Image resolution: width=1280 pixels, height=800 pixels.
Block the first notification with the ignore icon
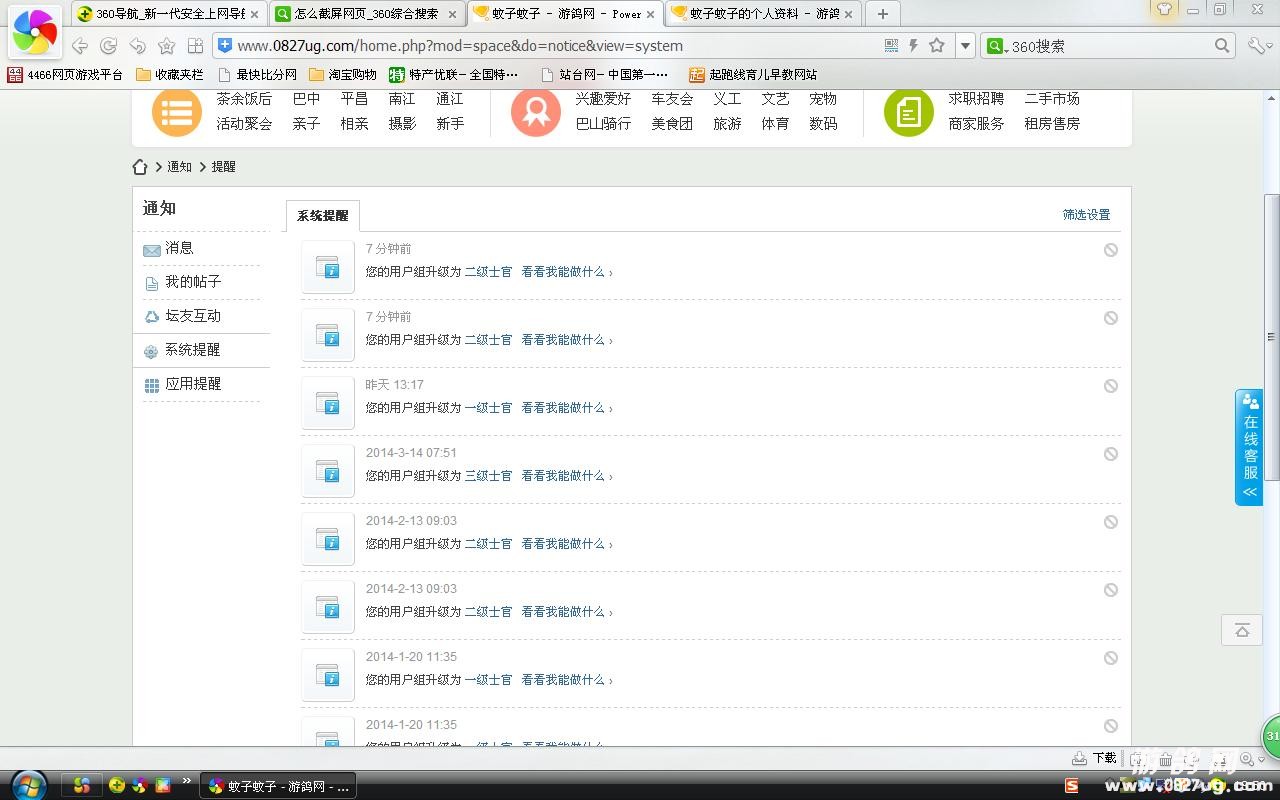[x=1110, y=250]
